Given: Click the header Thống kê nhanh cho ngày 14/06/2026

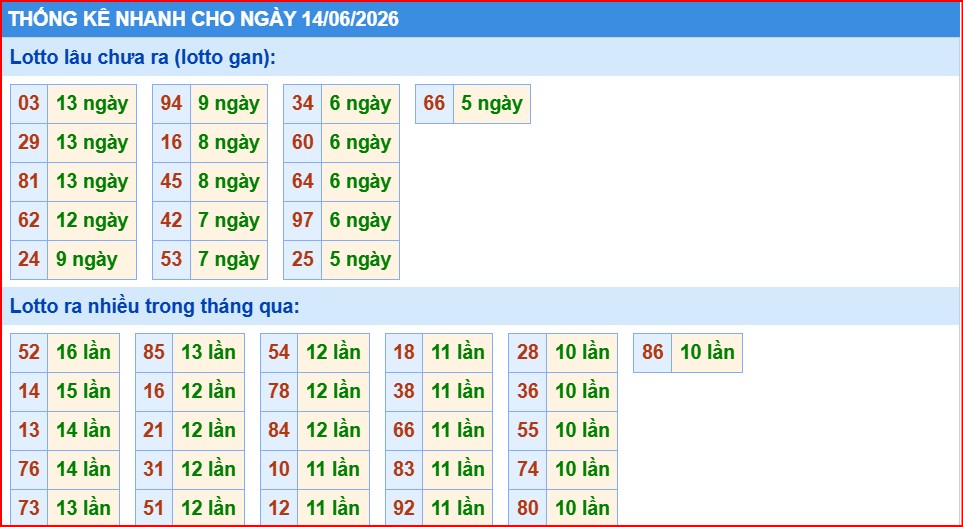Looking at the screenshot, I should pyautogui.click(x=203, y=19).
